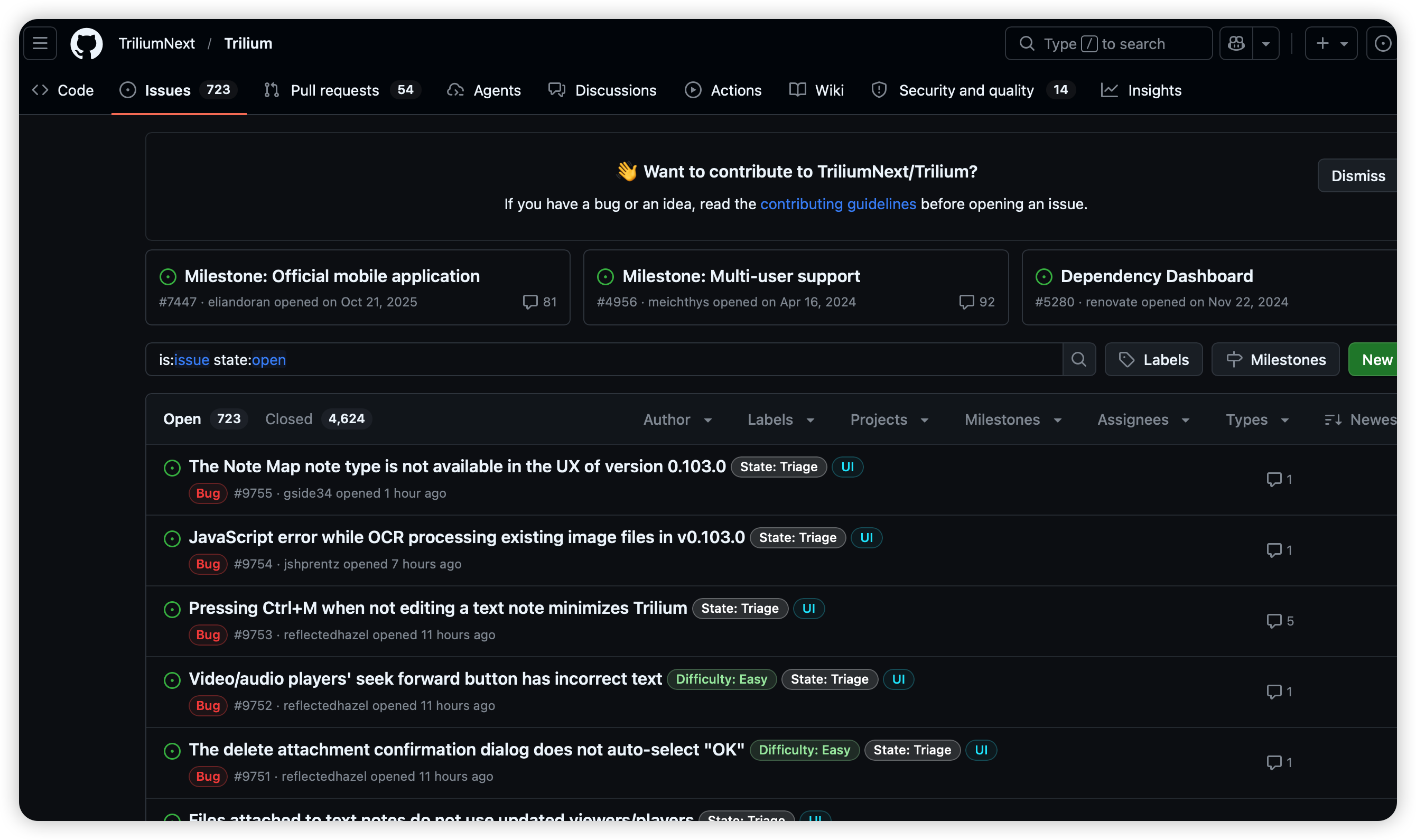This screenshot has width=1416, height=840.
Task: Focus the Type / to search box
Action: coord(1108,43)
